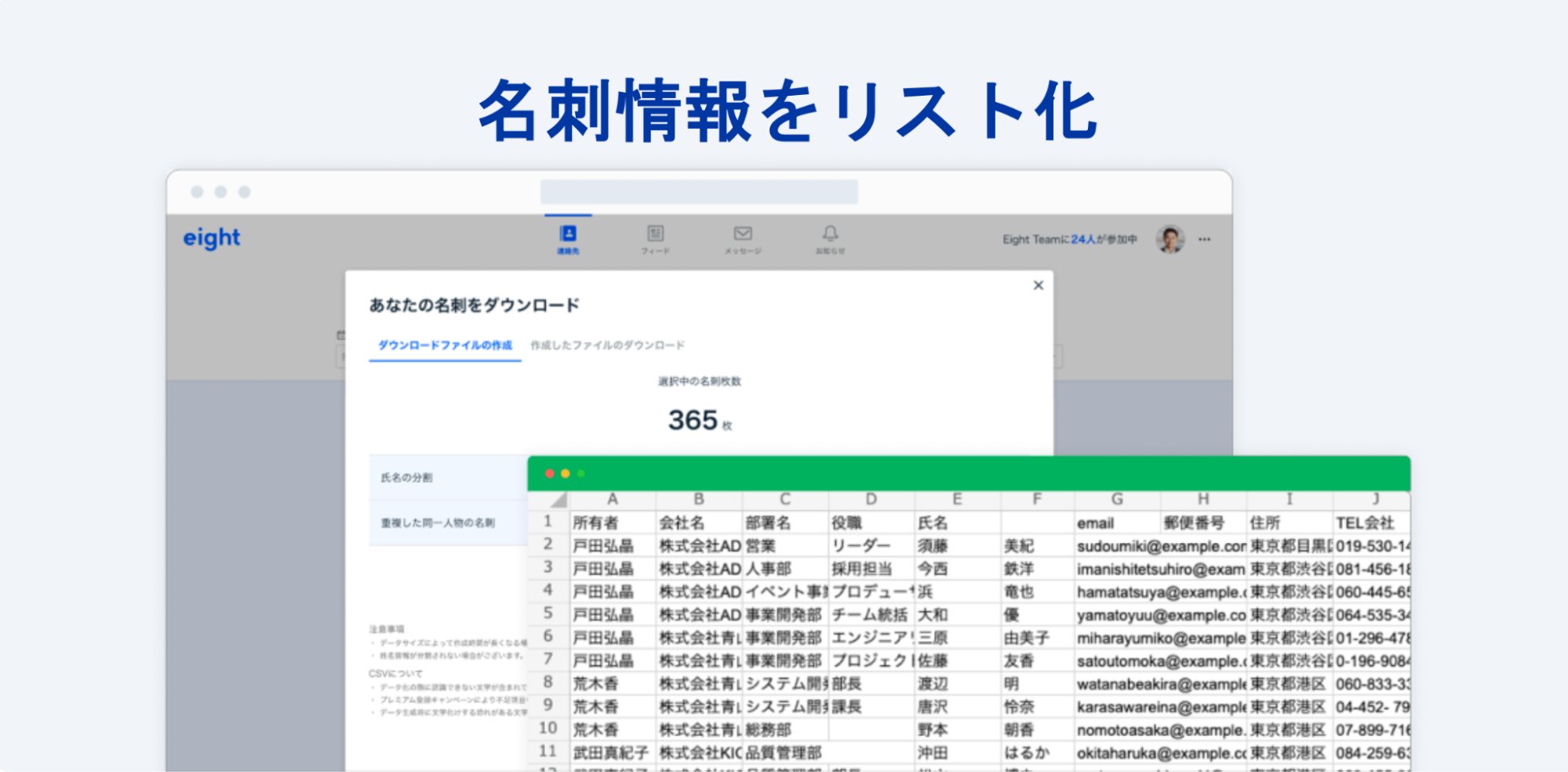Screen dimensions: 1568x772
Task: Click the browser address bar
Action: point(699,192)
